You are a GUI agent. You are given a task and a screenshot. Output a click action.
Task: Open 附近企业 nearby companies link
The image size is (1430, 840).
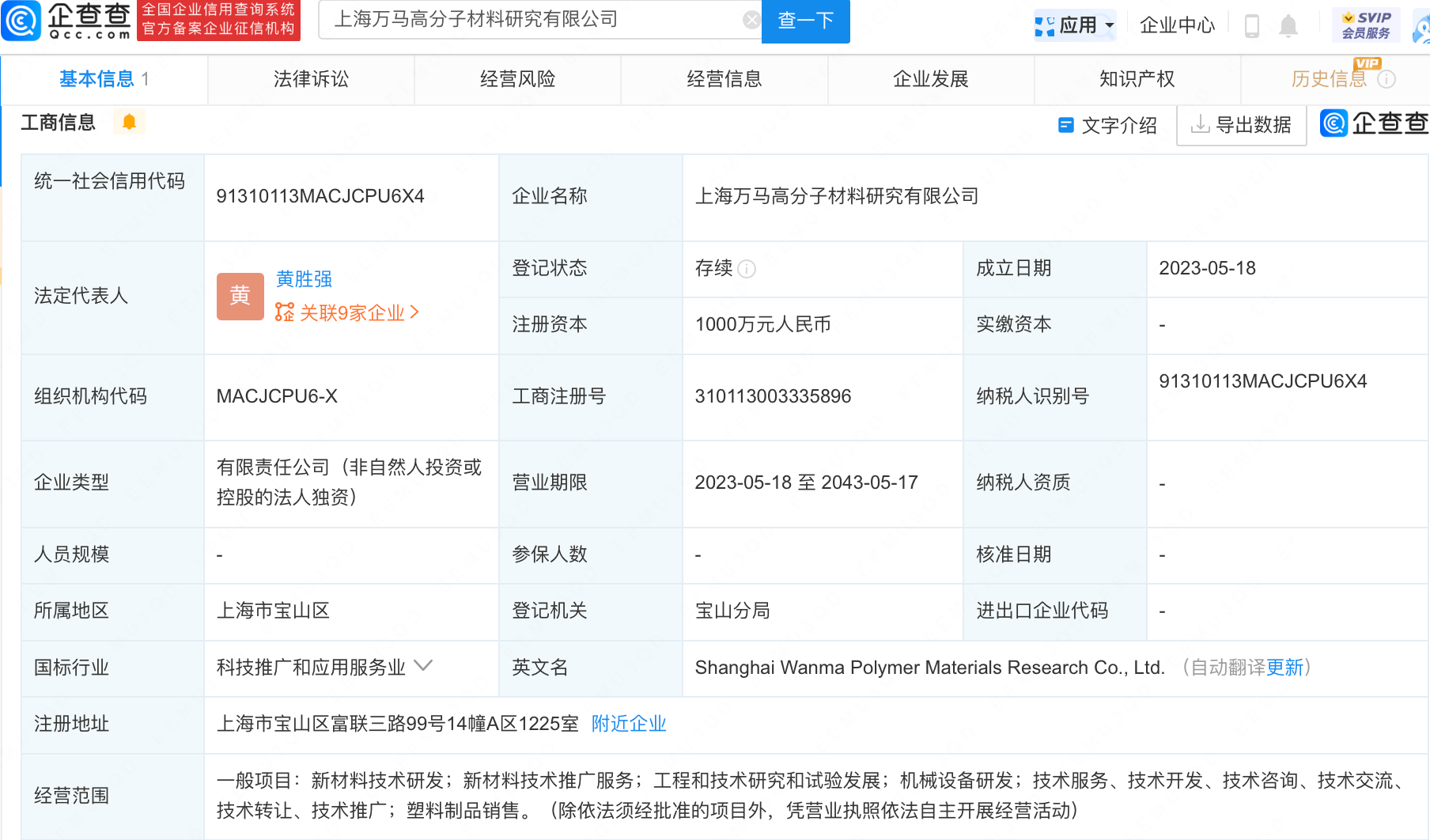point(629,724)
